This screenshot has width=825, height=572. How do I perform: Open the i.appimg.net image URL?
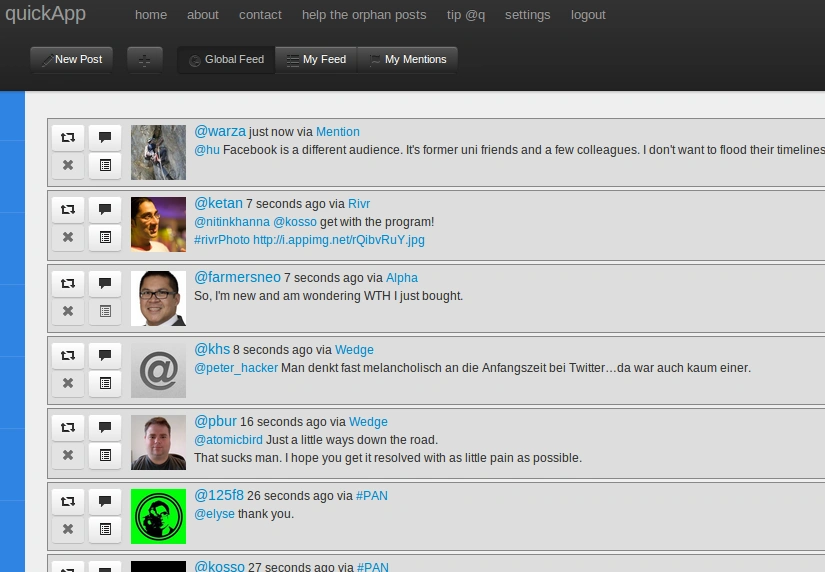pyautogui.click(x=339, y=240)
